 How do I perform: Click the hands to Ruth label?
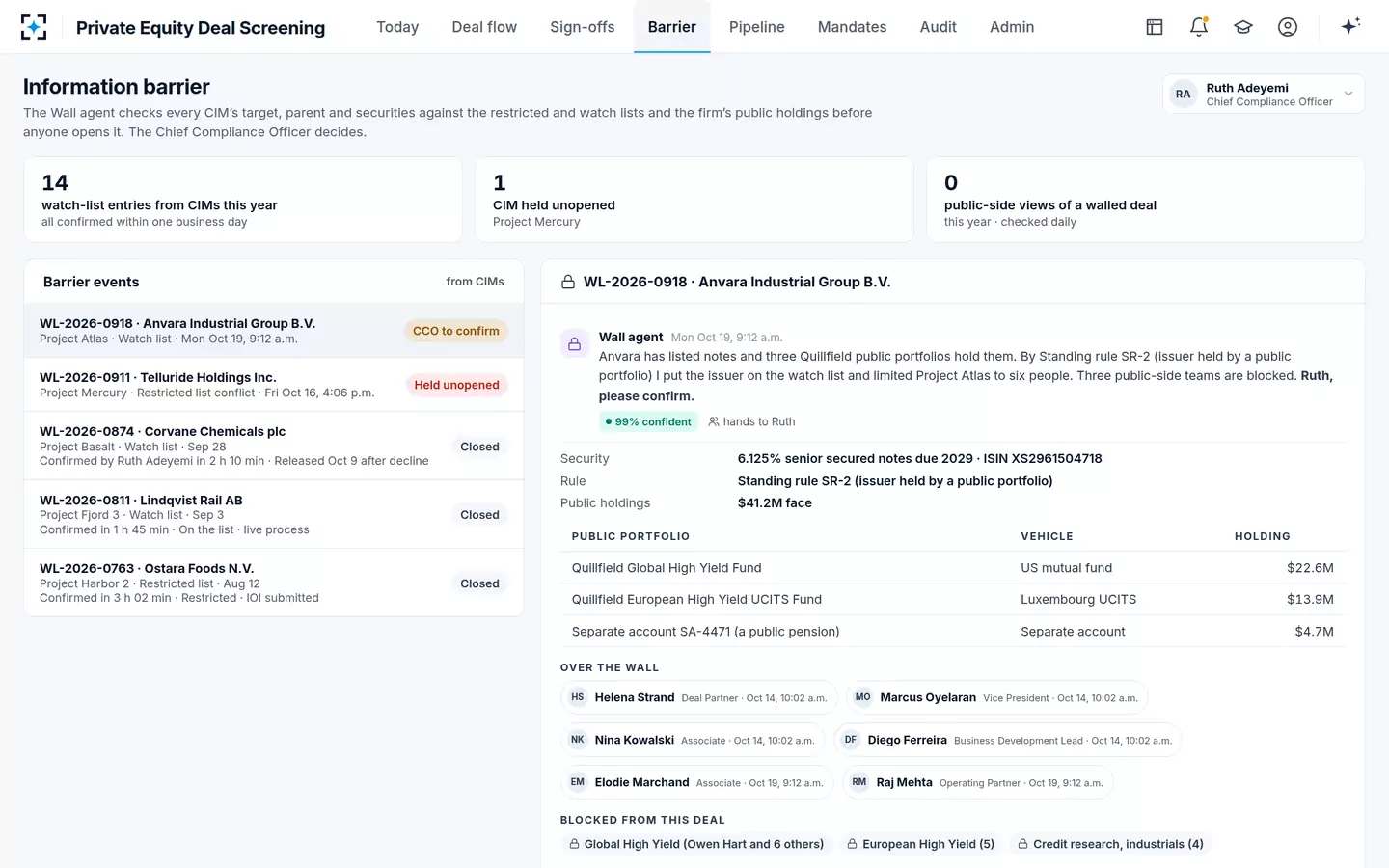(752, 421)
